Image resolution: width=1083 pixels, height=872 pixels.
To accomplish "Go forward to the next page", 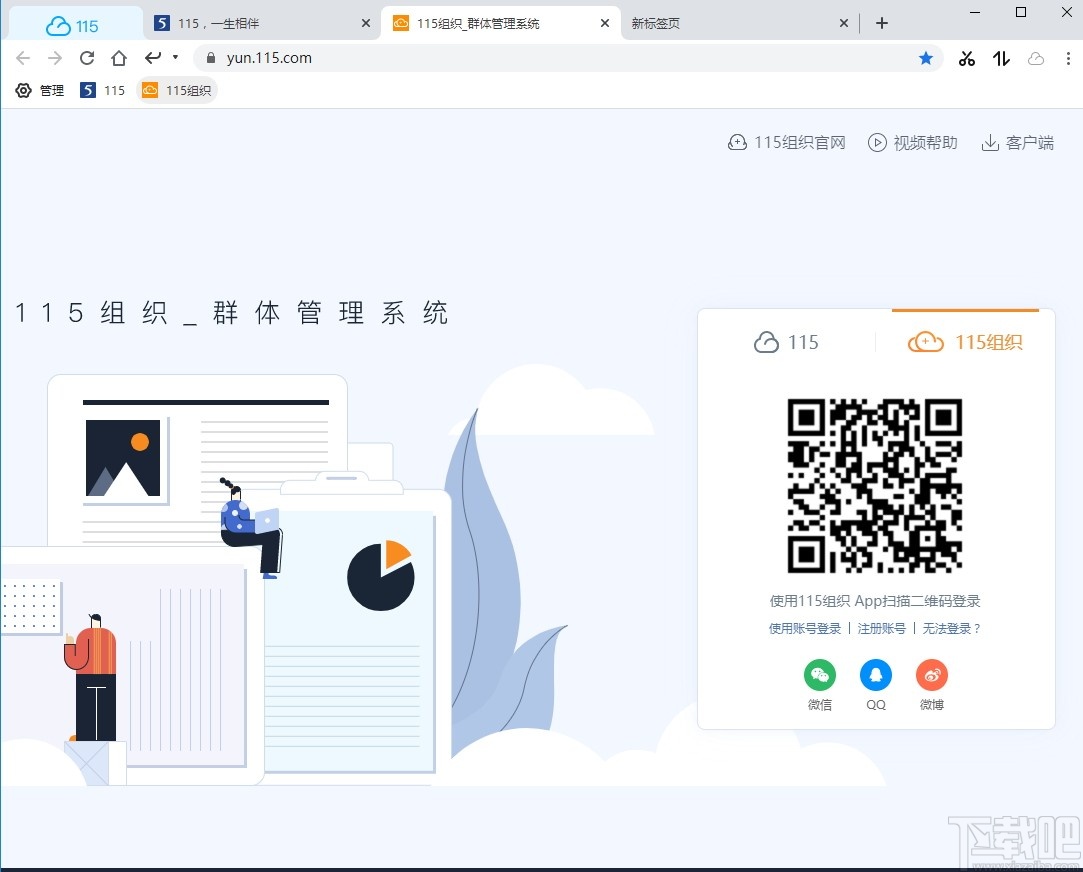I will pyautogui.click(x=55, y=58).
